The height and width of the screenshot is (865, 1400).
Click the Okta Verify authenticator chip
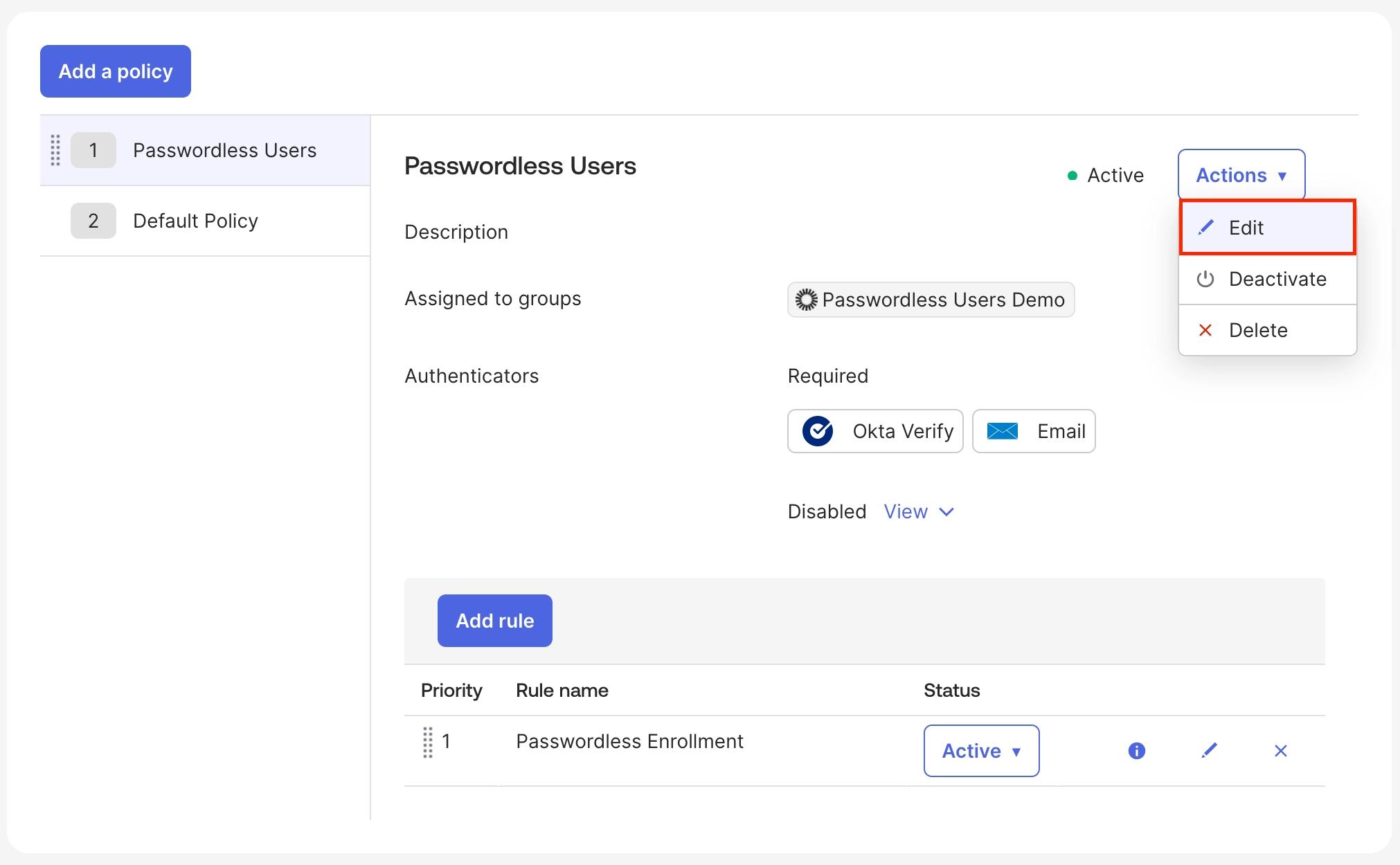[x=902, y=431]
